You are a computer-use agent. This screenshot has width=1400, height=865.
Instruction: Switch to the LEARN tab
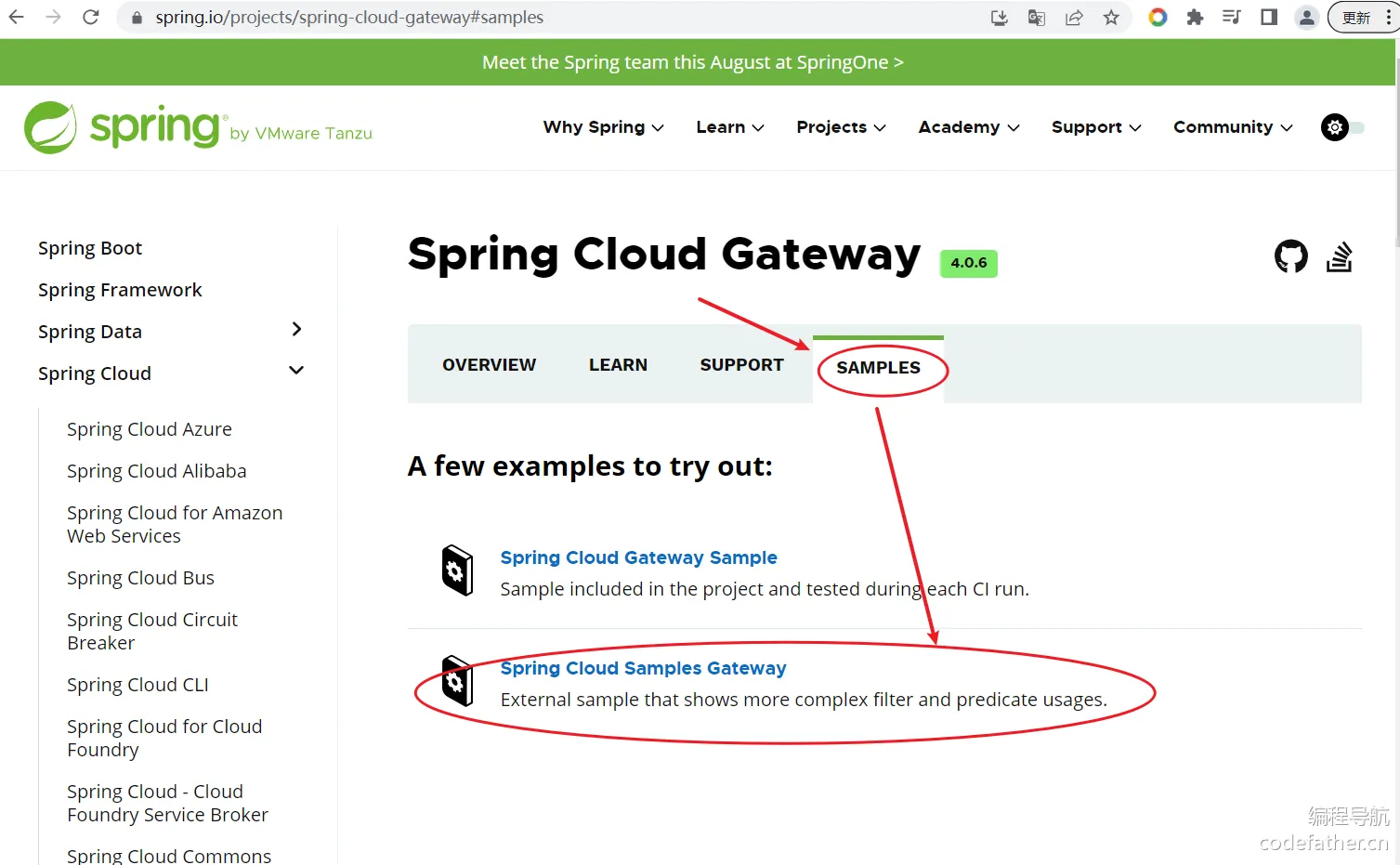pyautogui.click(x=618, y=365)
